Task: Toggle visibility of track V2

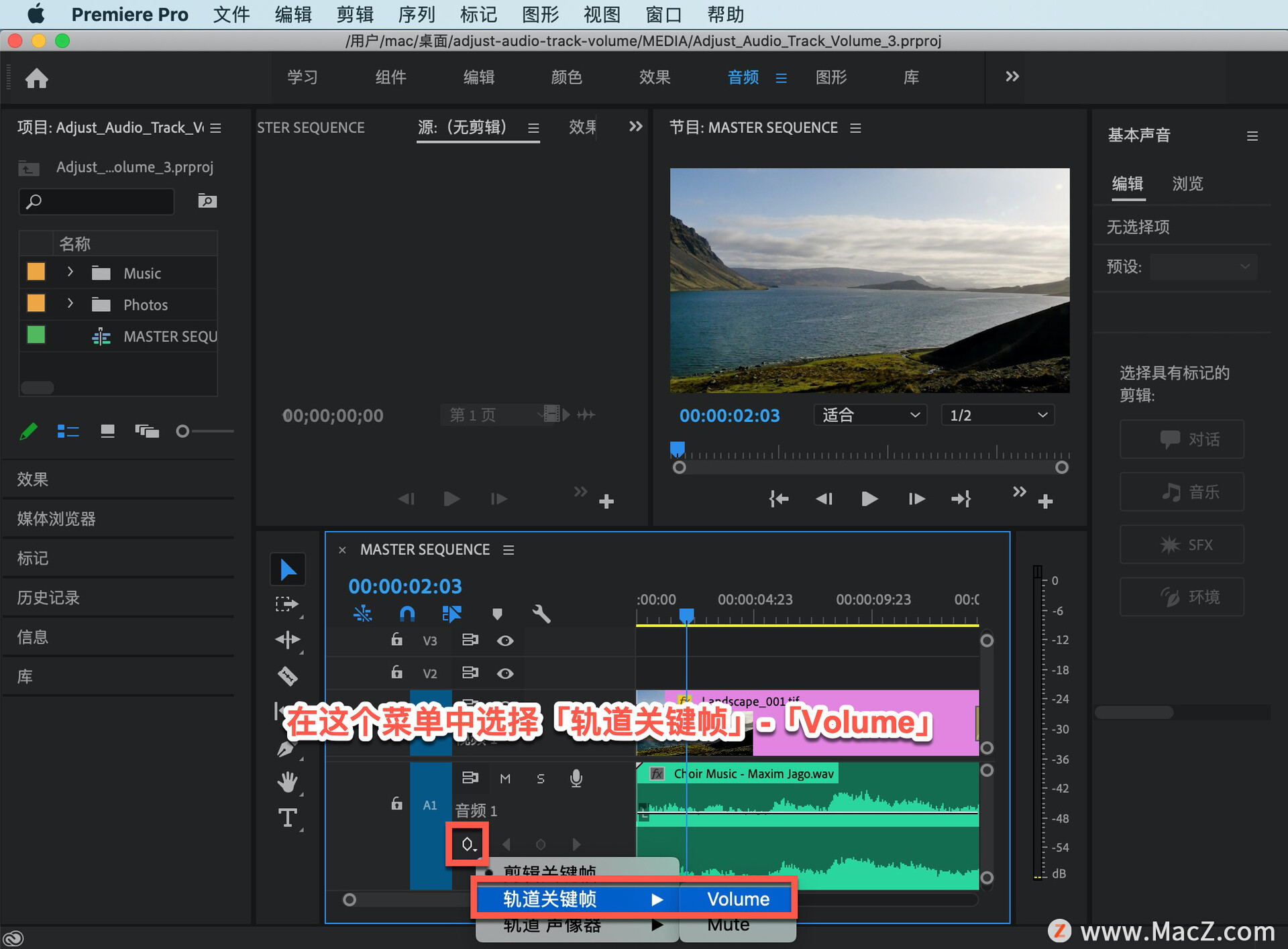Action: pos(505,673)
